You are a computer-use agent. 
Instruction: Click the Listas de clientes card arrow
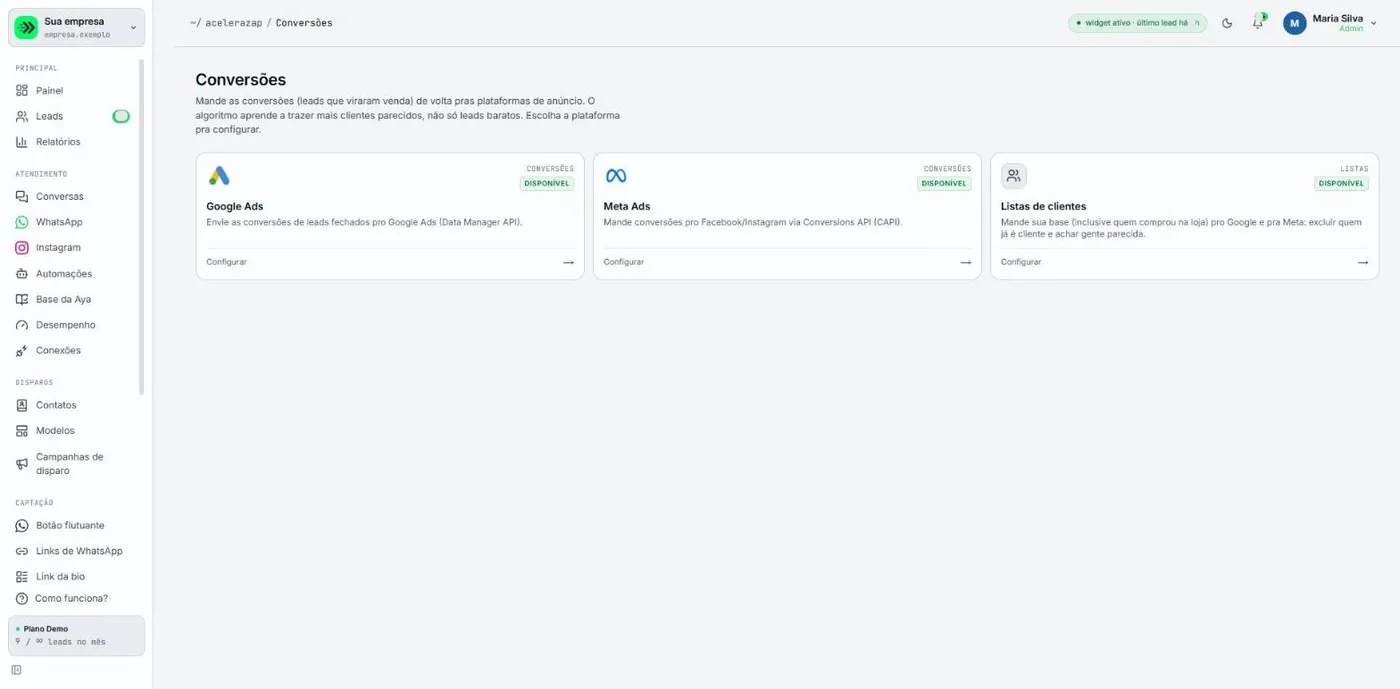click(x=1363, y=262)
